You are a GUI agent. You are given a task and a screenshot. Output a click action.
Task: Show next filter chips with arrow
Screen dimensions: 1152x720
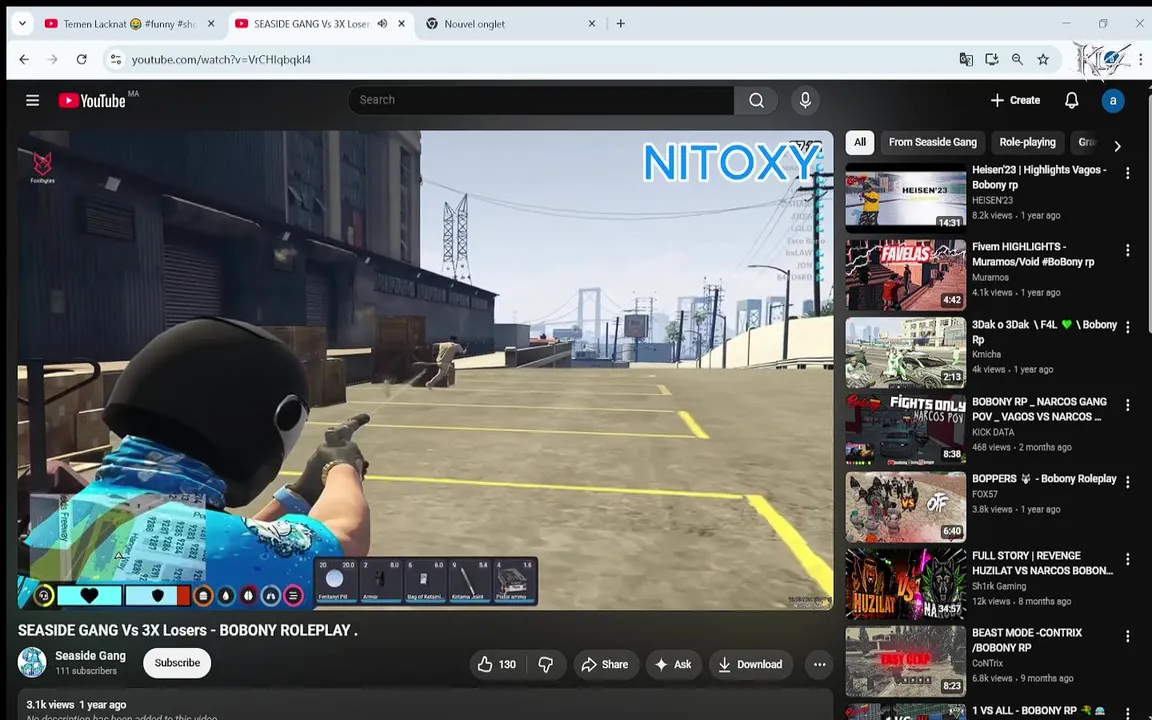[1117, 145]
